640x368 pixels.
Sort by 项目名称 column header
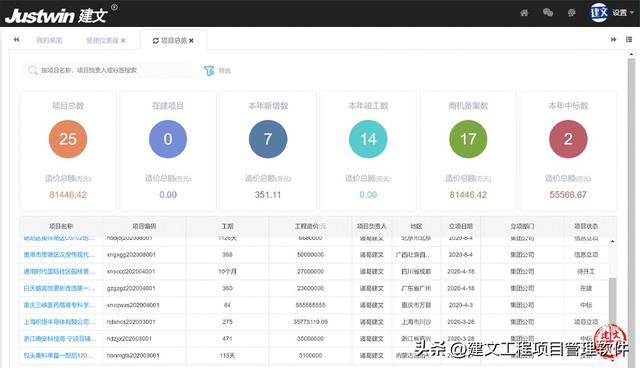[61, 226]
